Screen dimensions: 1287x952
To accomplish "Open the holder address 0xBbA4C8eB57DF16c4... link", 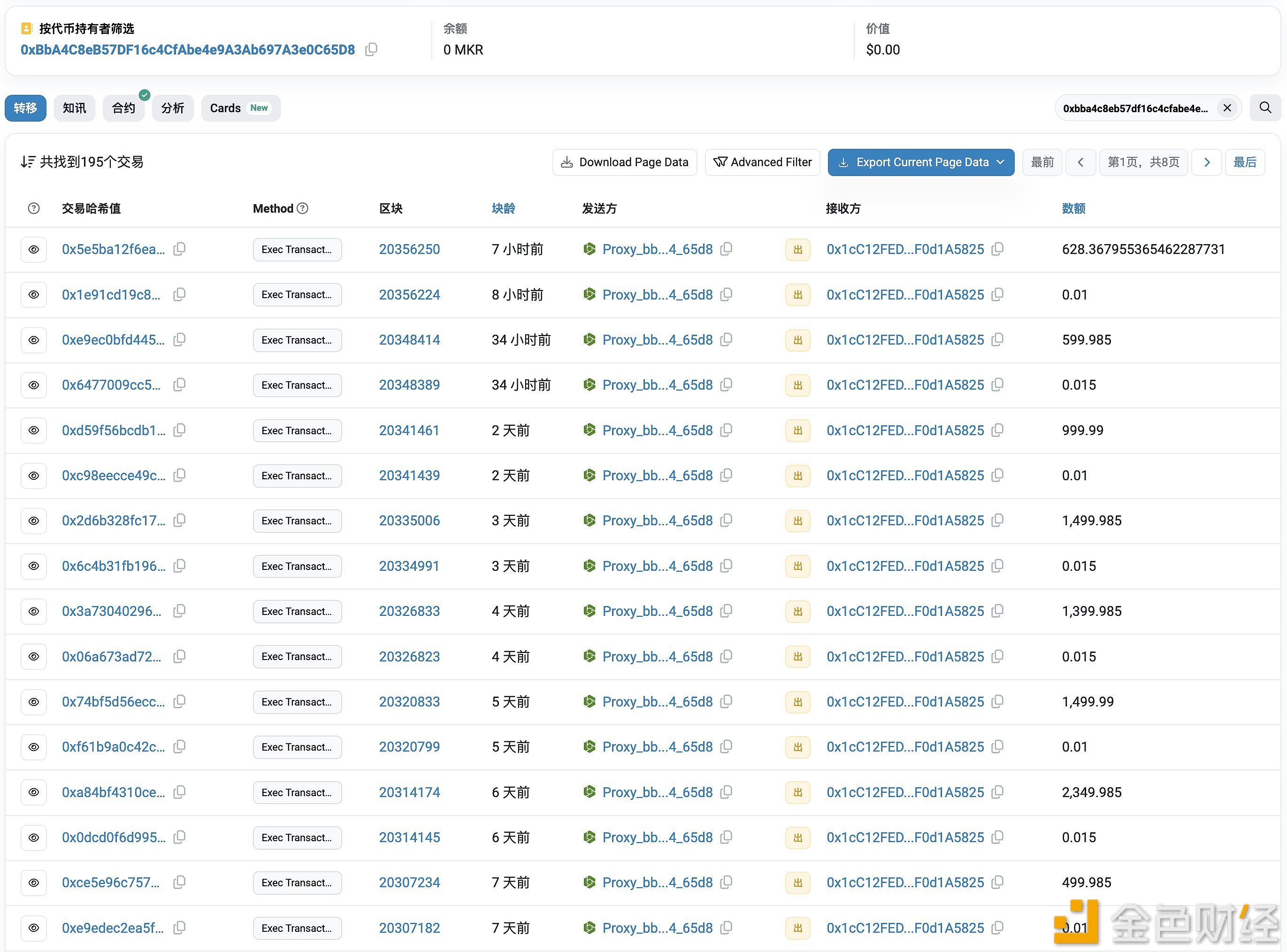I will click(188, 50).
